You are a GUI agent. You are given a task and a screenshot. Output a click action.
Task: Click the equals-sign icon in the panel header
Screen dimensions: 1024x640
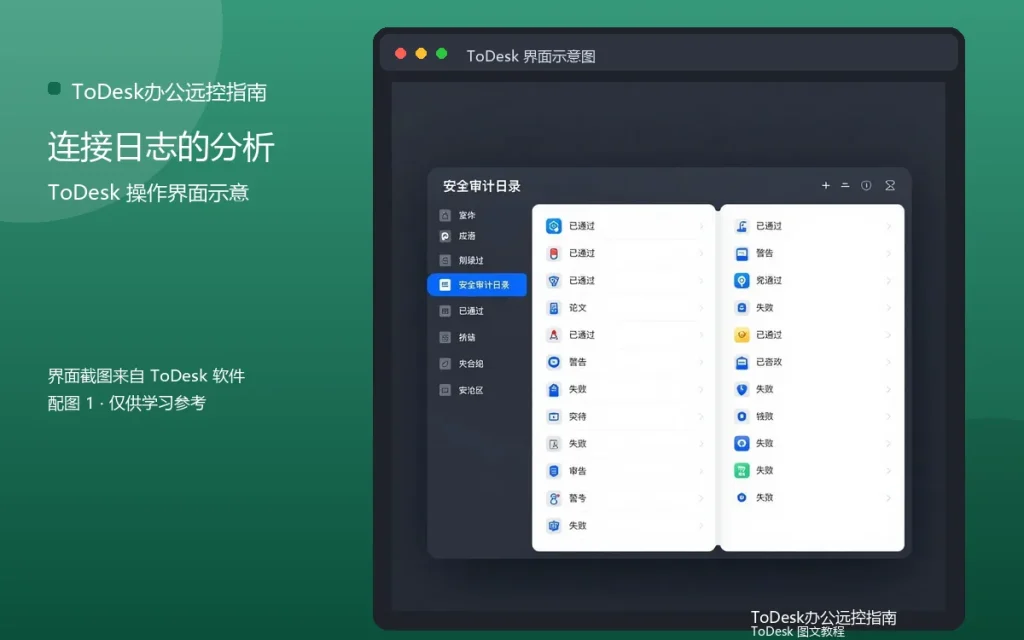(x=845, y=185)
